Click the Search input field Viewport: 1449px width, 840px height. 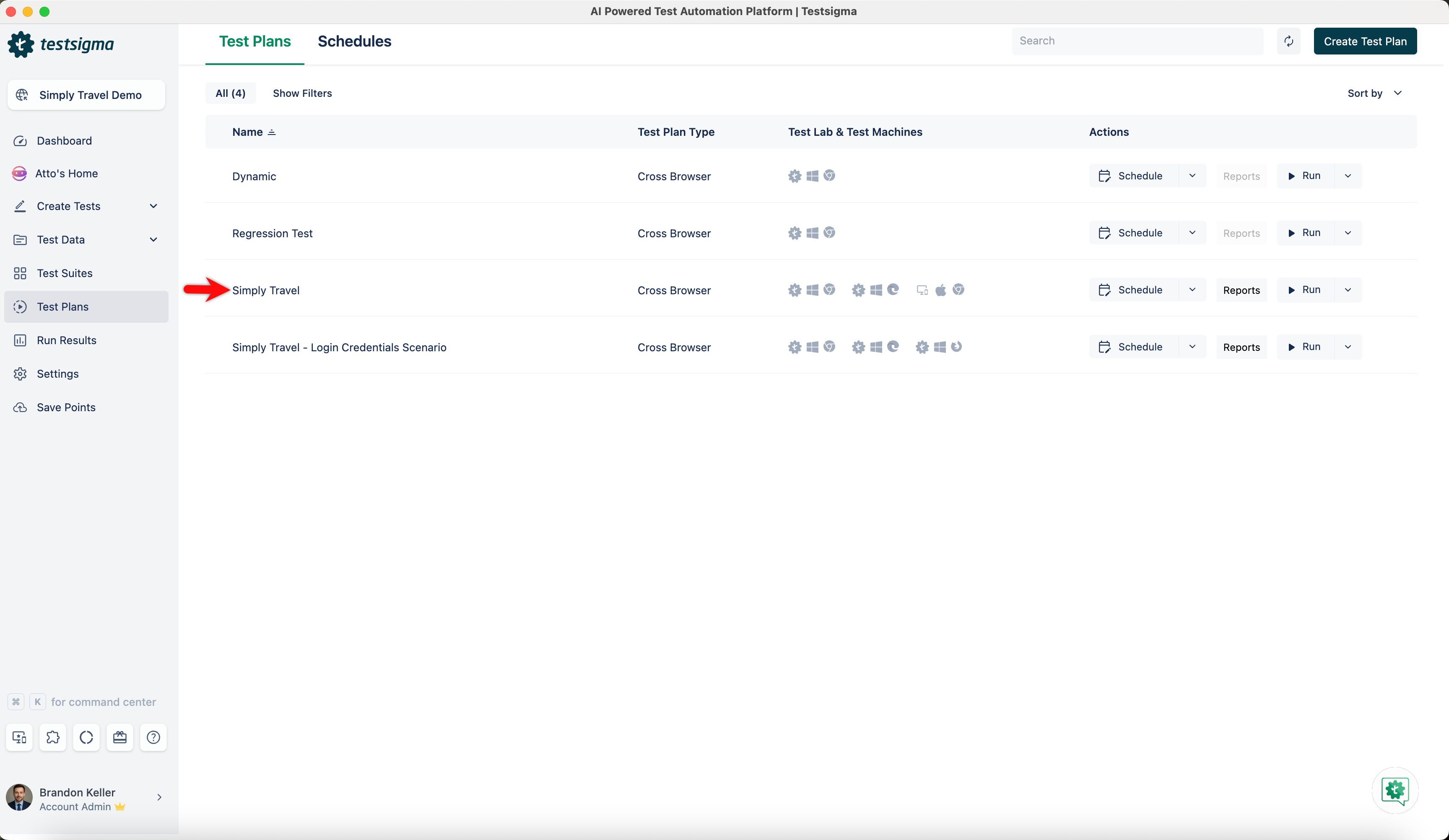pyautogui.click(x=1137, y=41)
